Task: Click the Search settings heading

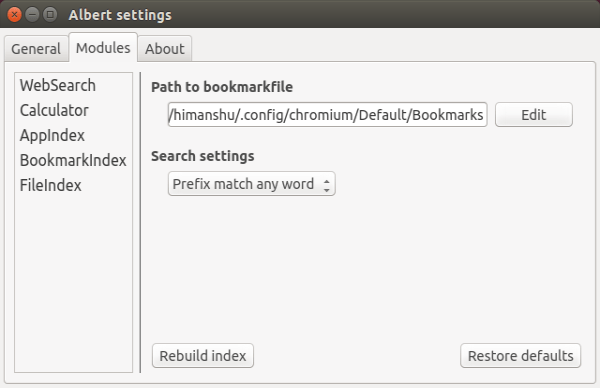Action: [202, 156]
